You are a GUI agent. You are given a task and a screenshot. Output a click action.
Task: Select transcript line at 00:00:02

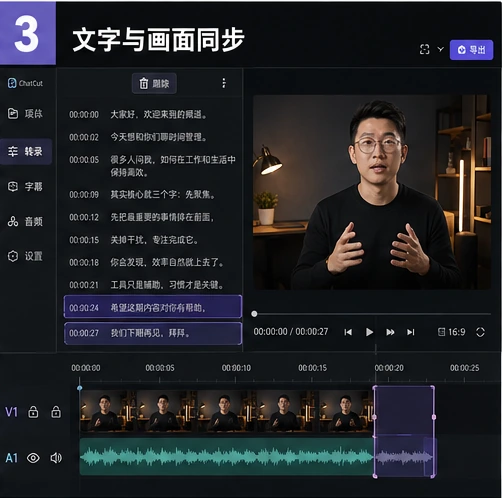click(153, 137)
